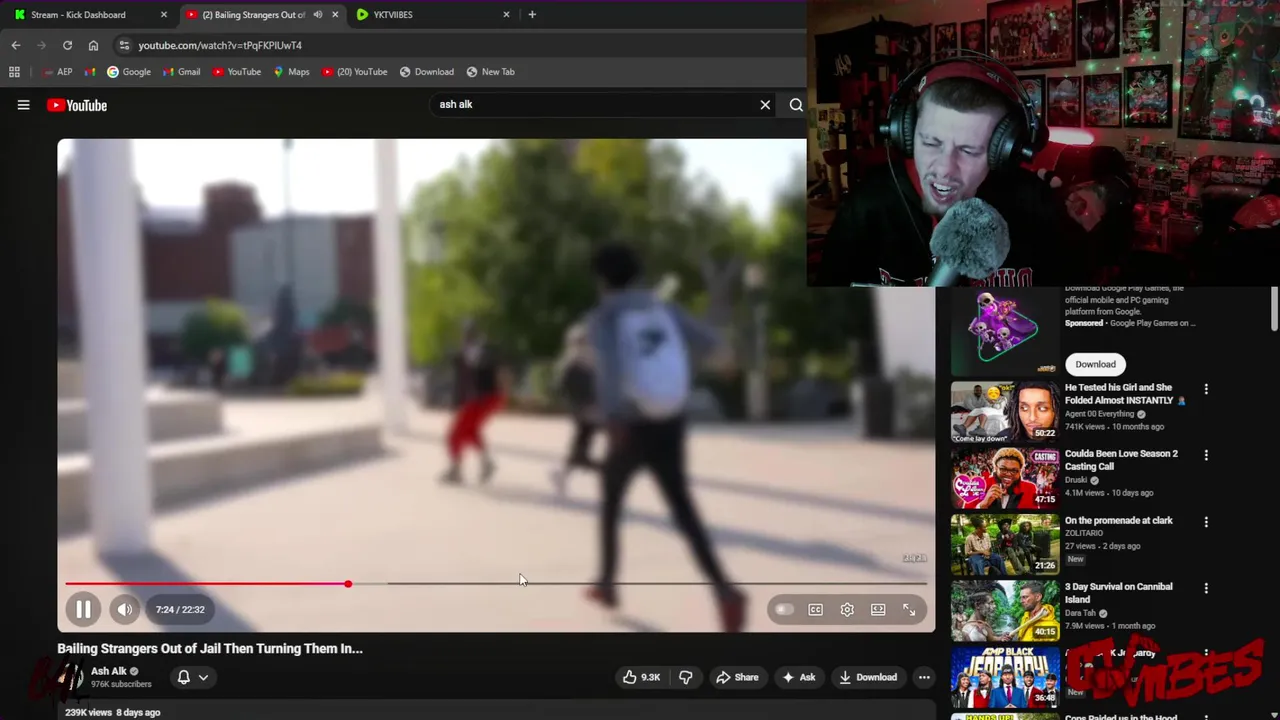Open 'On the promenade at clark' video title
Viewport: 1280px width, 720px height.
(x=1118, y=520)
